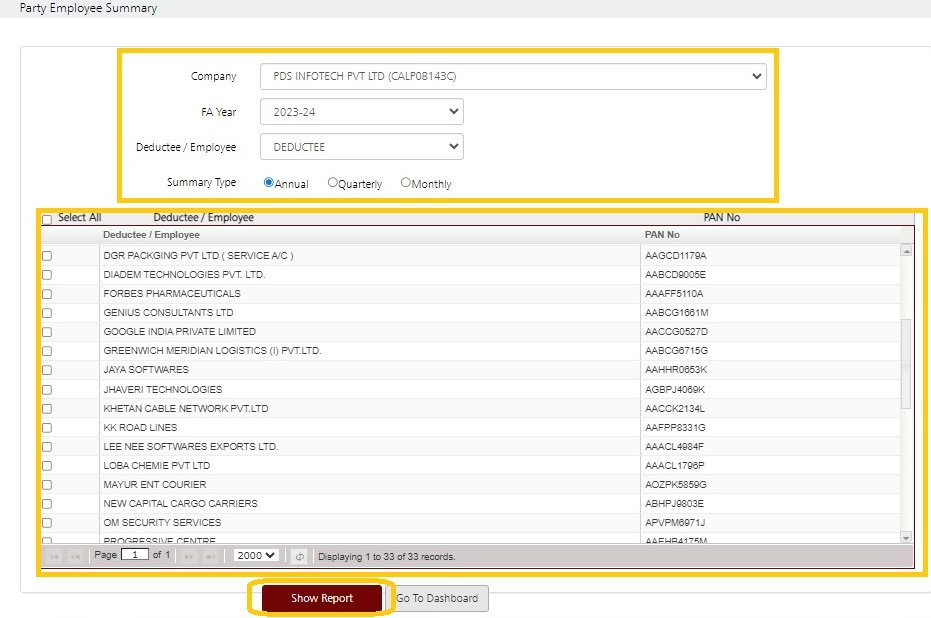Viewport: 931px width, 618px height.
Task: Jump to the first page of records
Action: (x=55, y=556)
